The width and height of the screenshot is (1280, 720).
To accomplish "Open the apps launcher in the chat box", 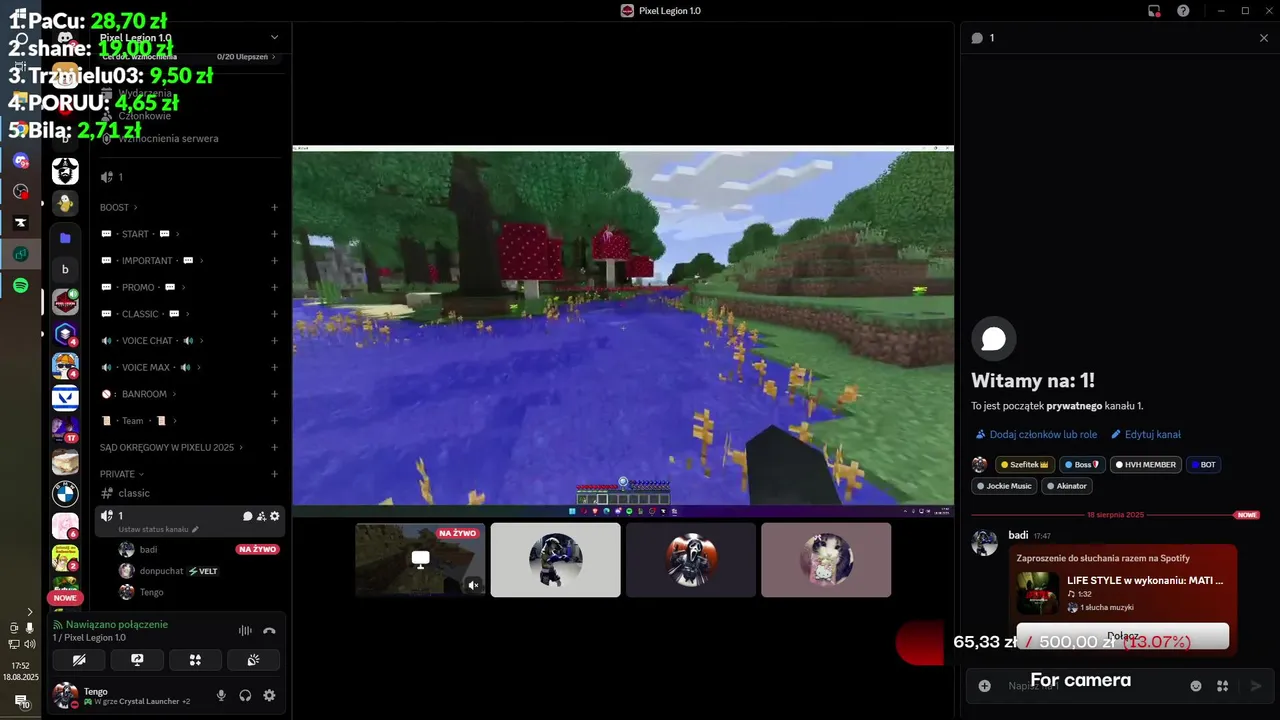I will pyautogui.click(x=1222, y=686).
